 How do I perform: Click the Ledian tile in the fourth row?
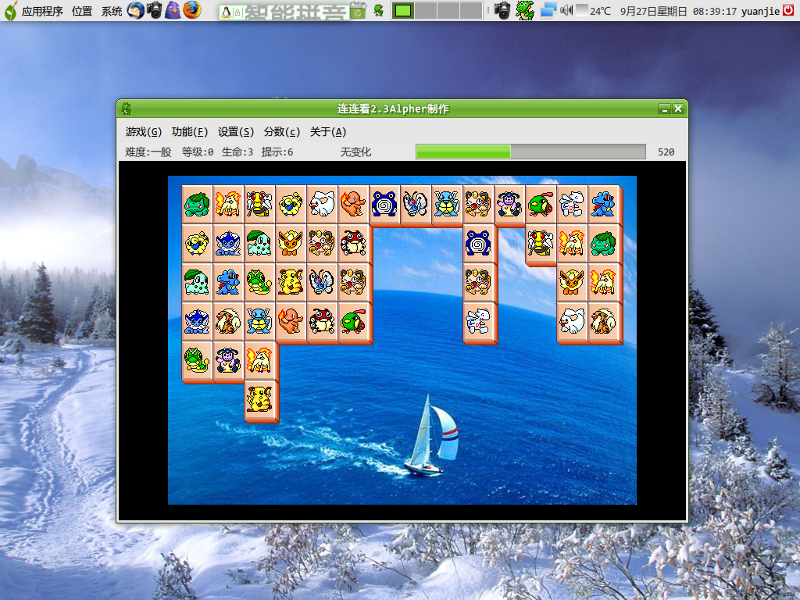tap(322, 321)
